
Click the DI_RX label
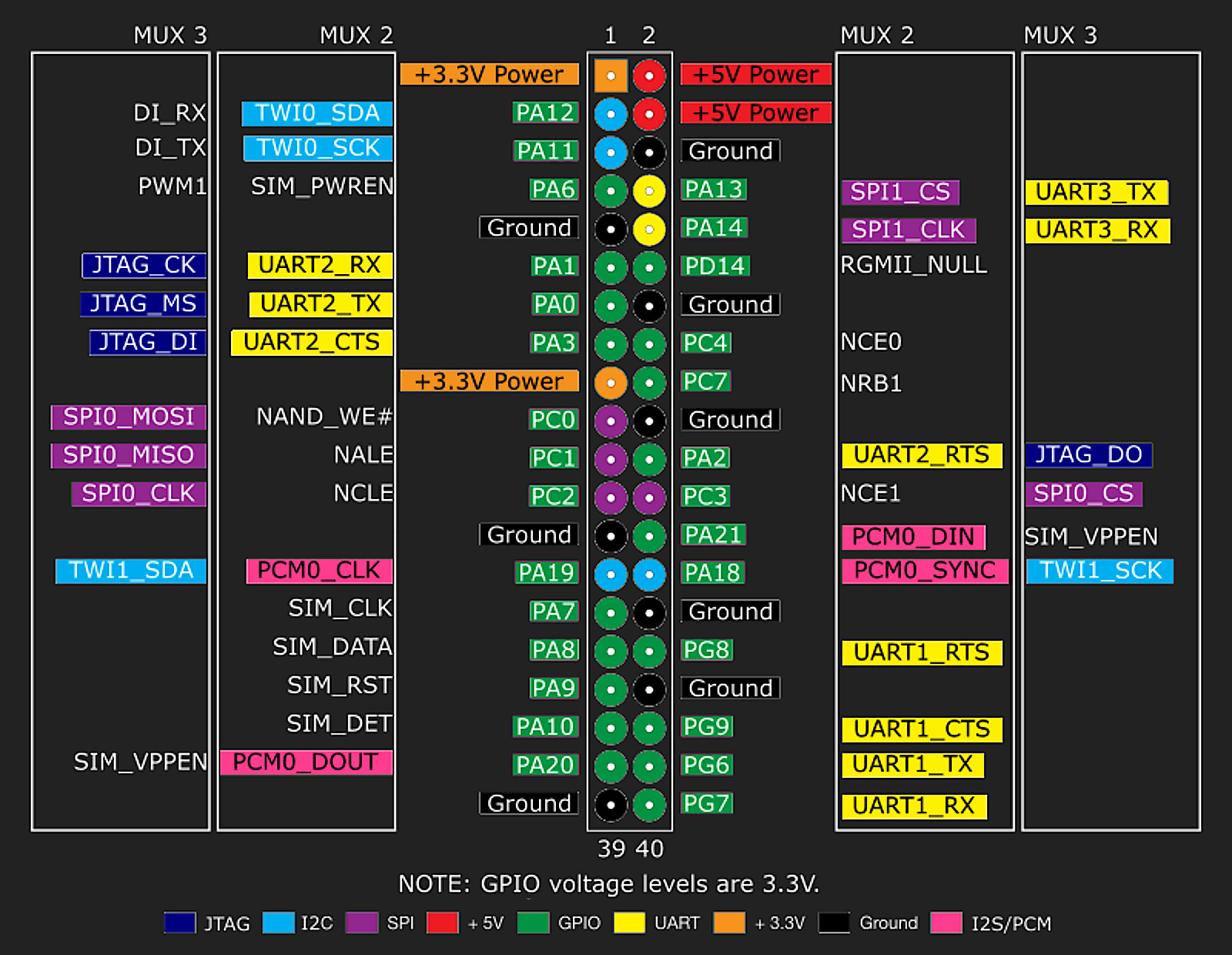click(169, 113)
